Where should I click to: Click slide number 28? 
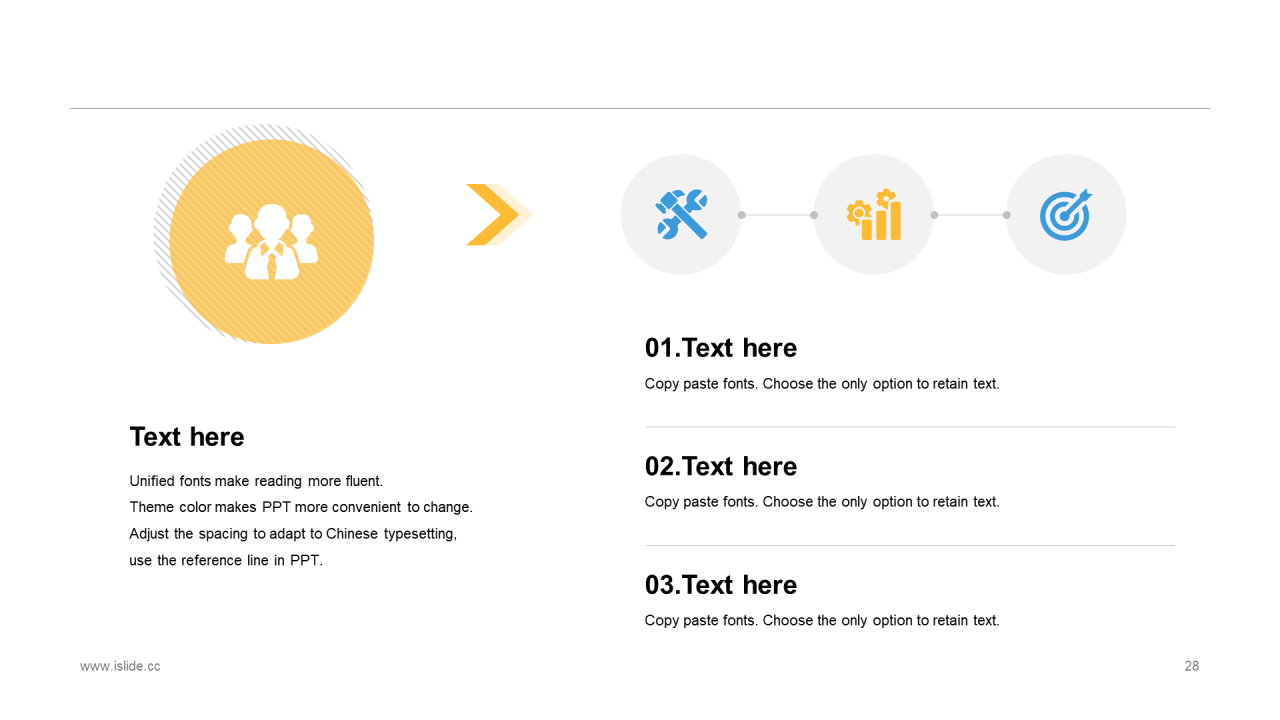coord(1192,666)
